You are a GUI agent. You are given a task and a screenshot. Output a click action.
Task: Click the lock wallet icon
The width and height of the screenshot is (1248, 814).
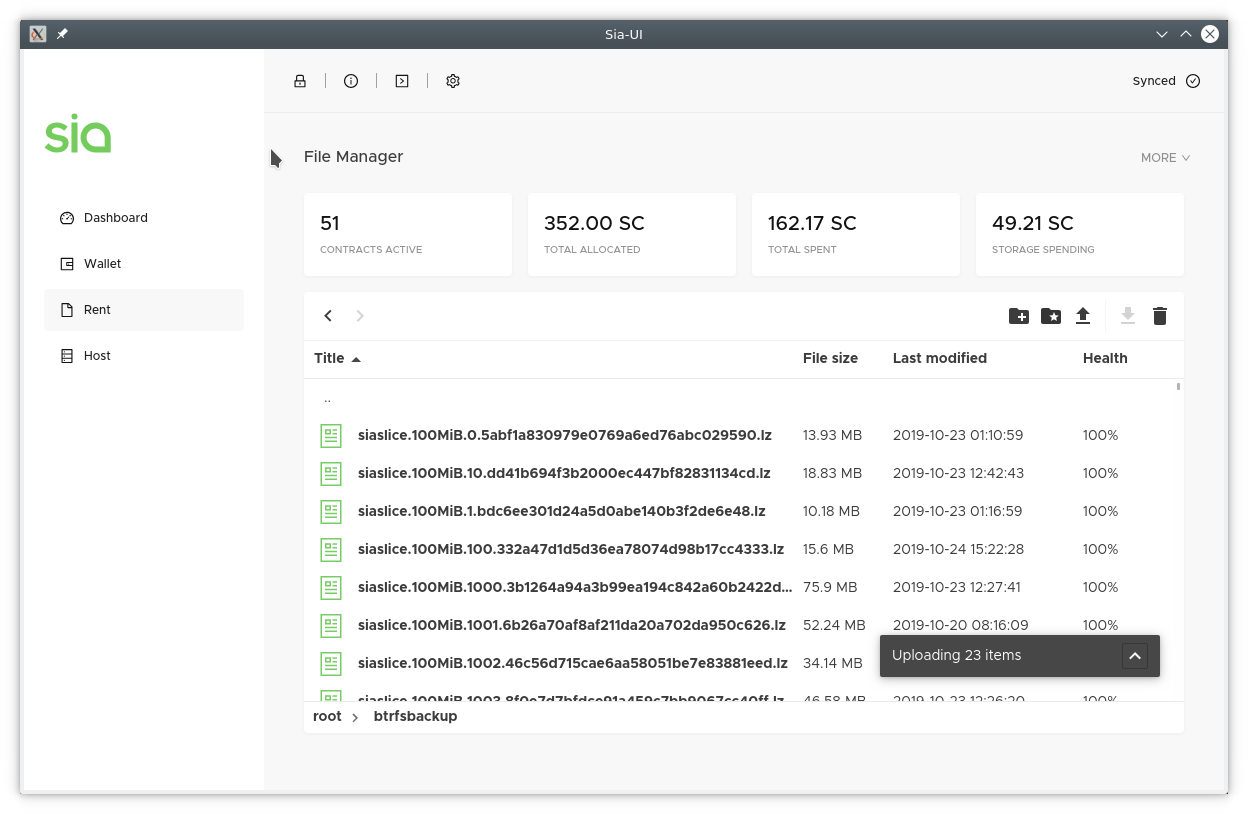(300, 81)
